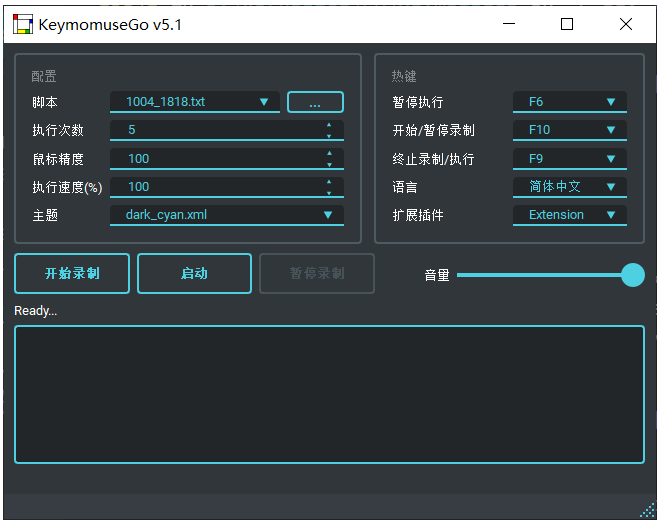
Task: Open the Extension plugin dropdown
Action: click(570, 215)
